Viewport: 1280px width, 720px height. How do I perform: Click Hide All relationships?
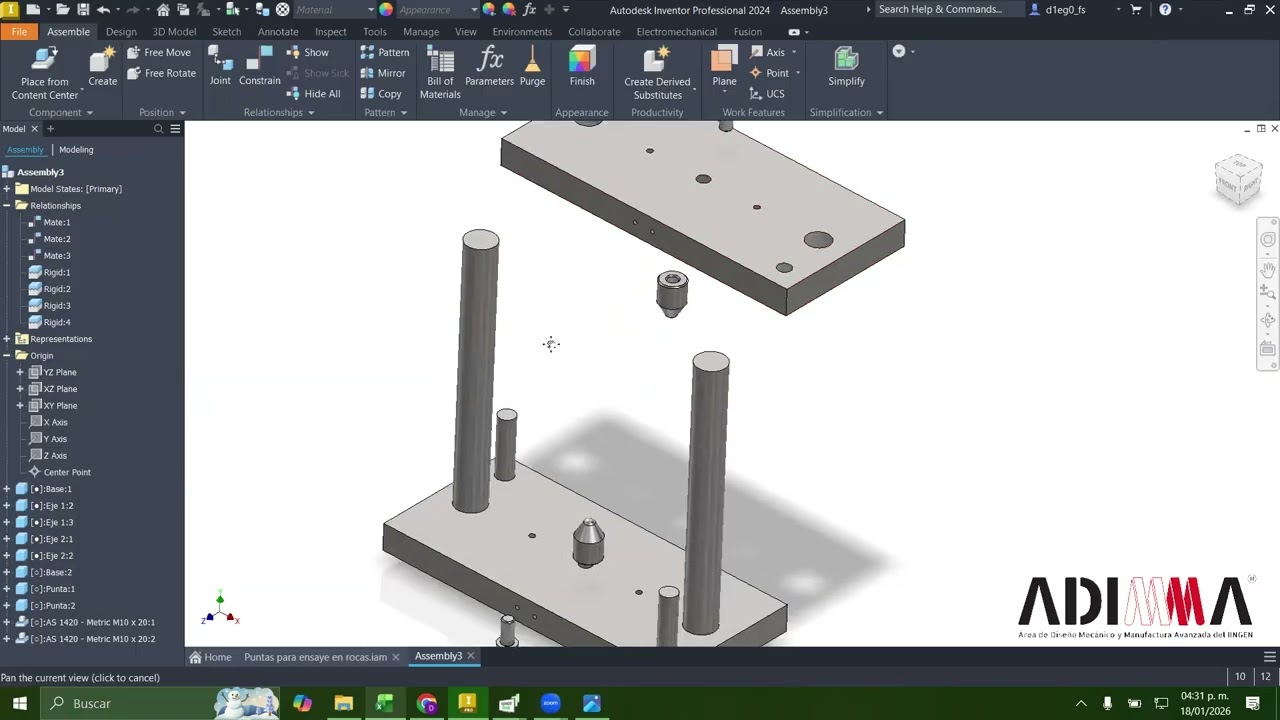point(313,94)
